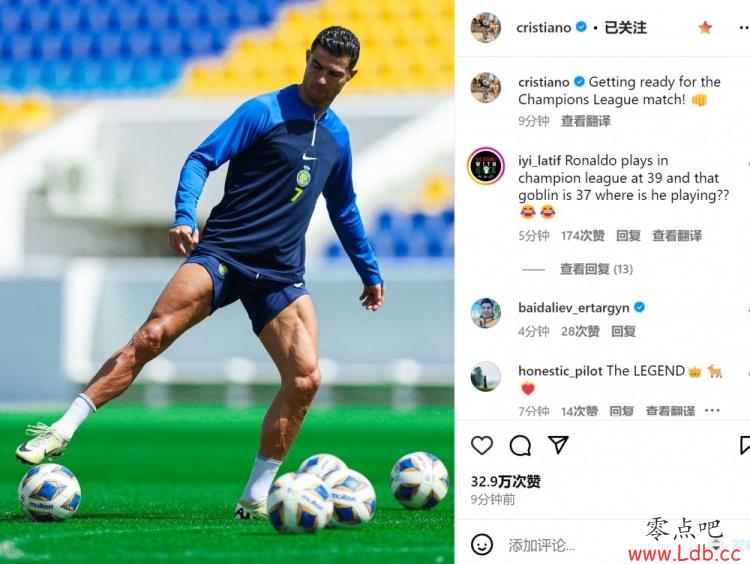The width and height of the screenshot is (750, 564).
Task: Expand 查看回复 (13) replies
Action: (596, 269)
